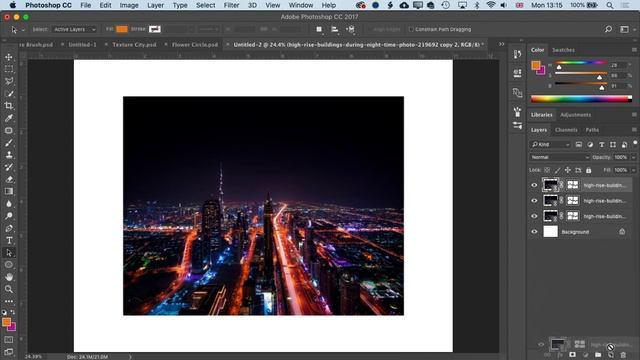Image resolution: width=640 pixels, height=360 pixels.
Task: Expand the hidden document tabs chevron
Action: (502, 44)
